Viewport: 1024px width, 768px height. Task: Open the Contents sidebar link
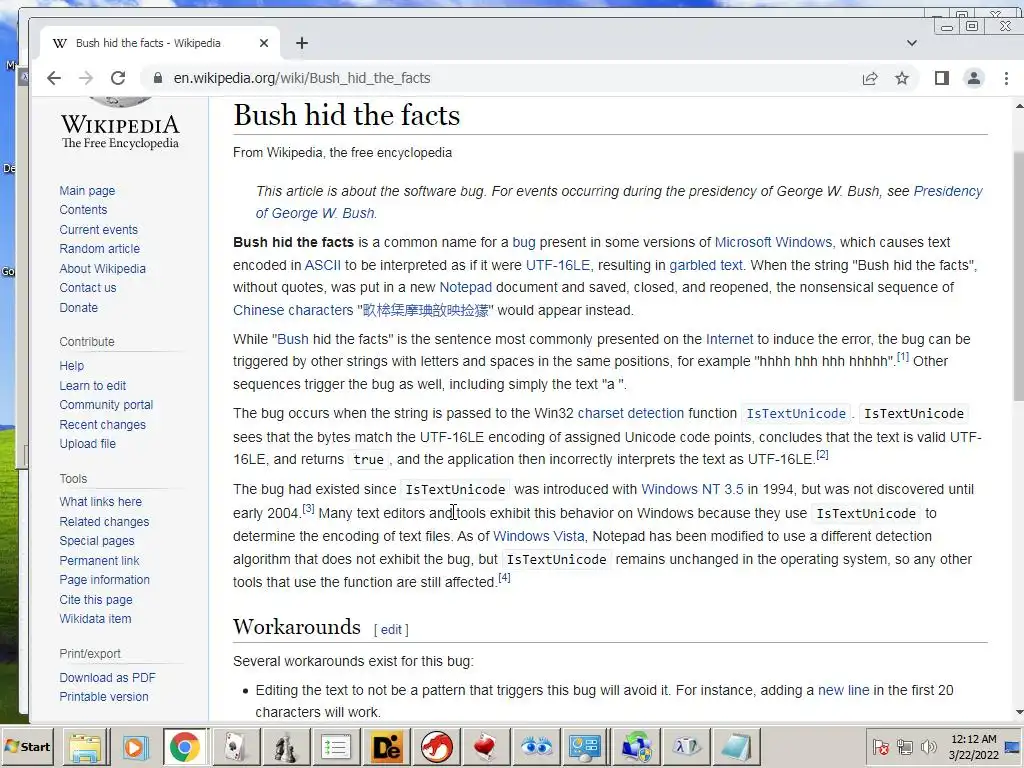[x=83, y=210]
